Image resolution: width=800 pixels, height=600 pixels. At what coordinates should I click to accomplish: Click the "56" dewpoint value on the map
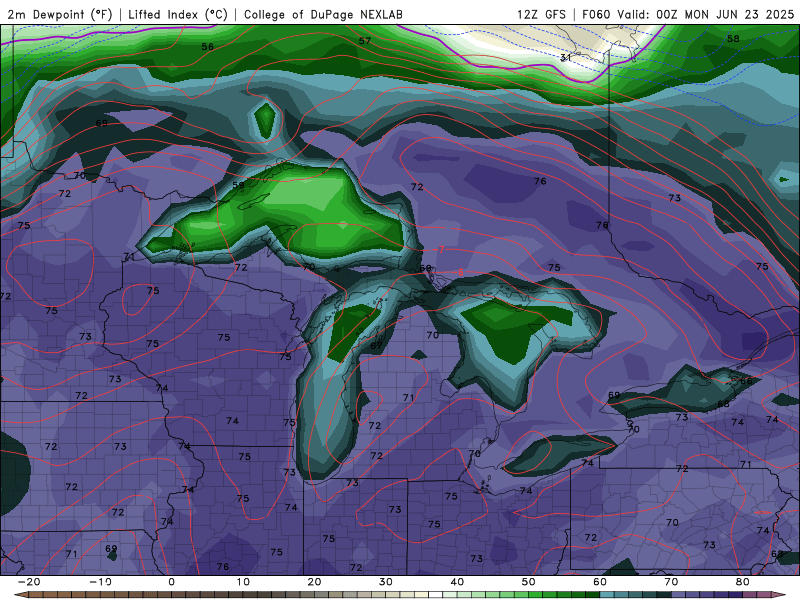pos(208,46)
